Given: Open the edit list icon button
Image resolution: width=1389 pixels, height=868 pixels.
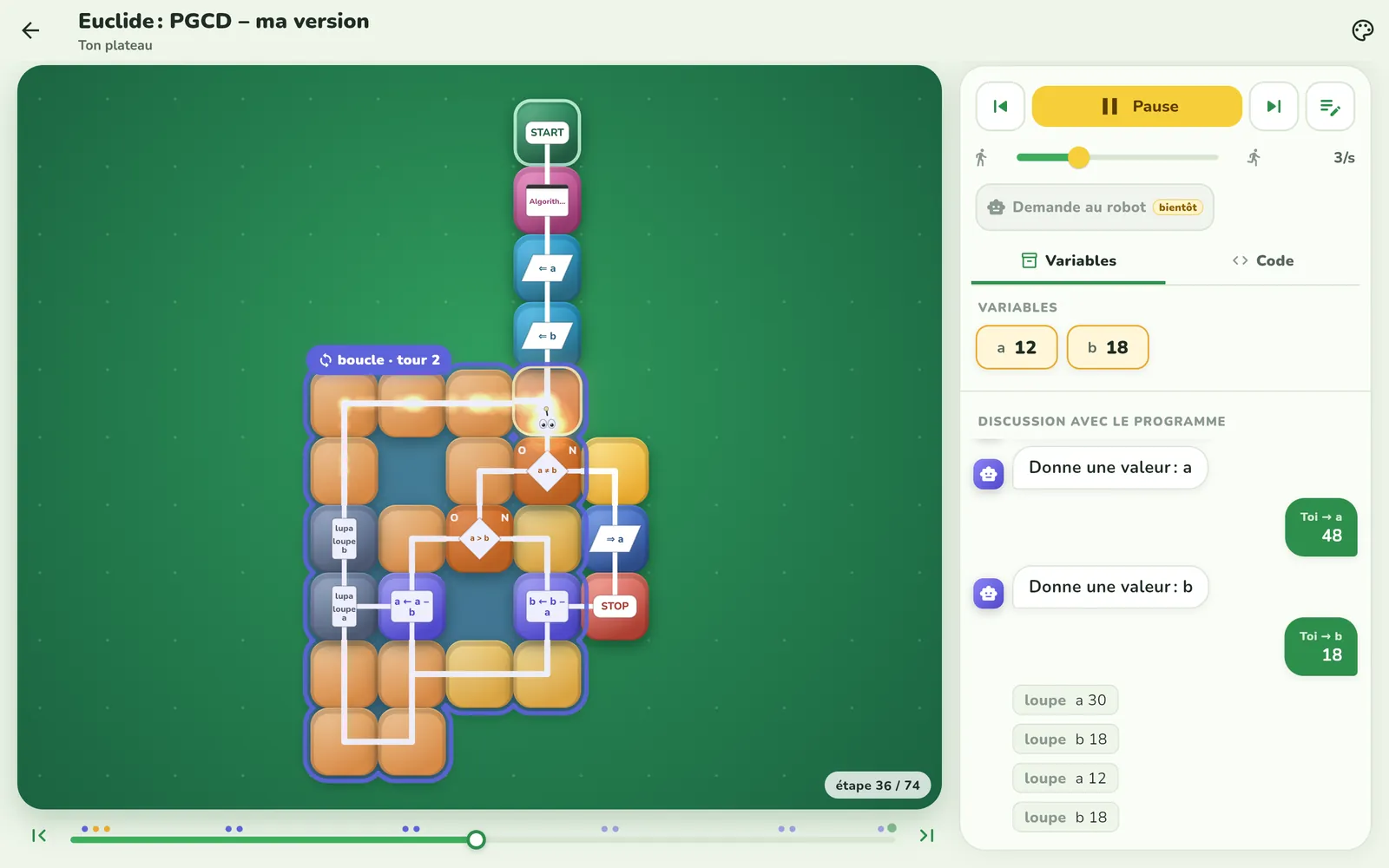Looking at the screenshot, I should point(1330,107).
